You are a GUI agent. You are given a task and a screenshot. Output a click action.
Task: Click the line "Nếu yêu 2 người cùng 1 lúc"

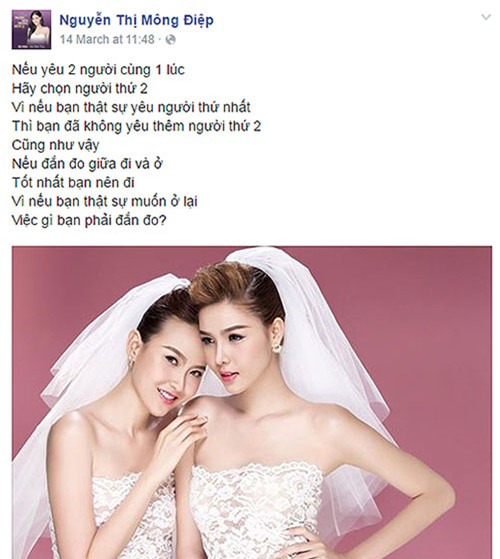point(98,70)
